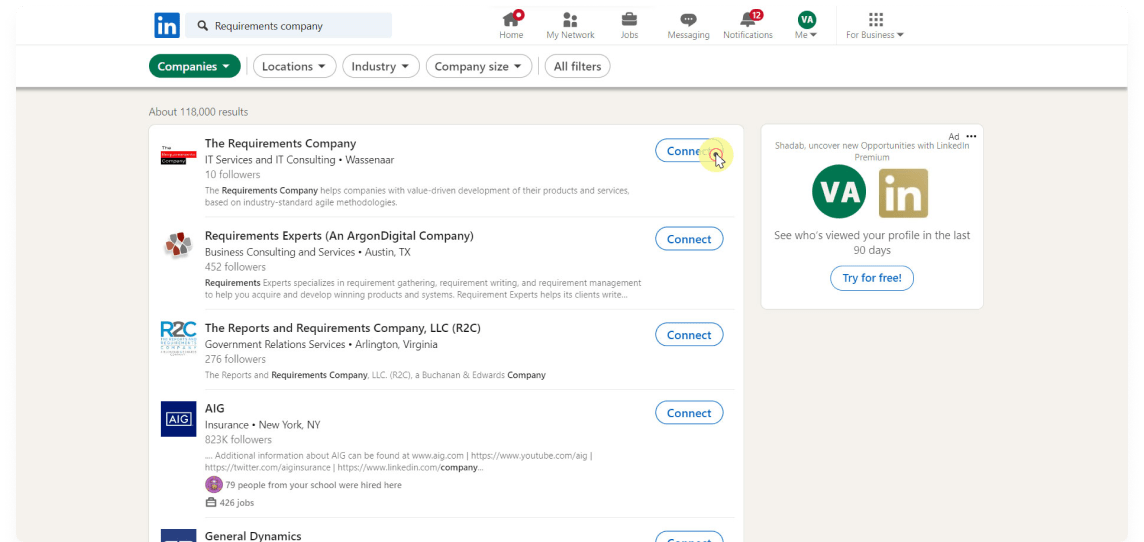
Task: Click 79 people from your school text
Action: pyautogui.click(x=313, y=485)
